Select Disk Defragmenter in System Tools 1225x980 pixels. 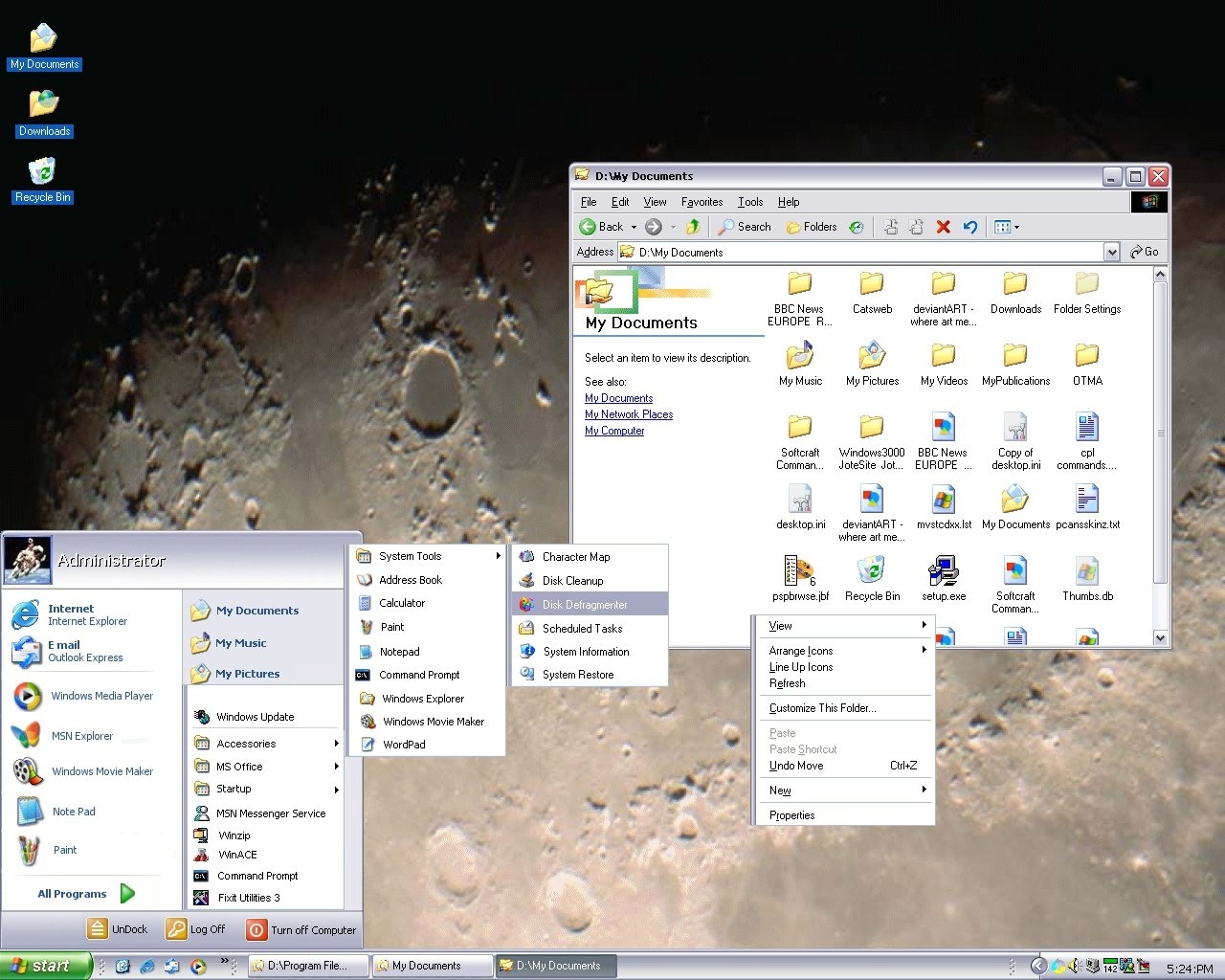(x=590, y=604)
